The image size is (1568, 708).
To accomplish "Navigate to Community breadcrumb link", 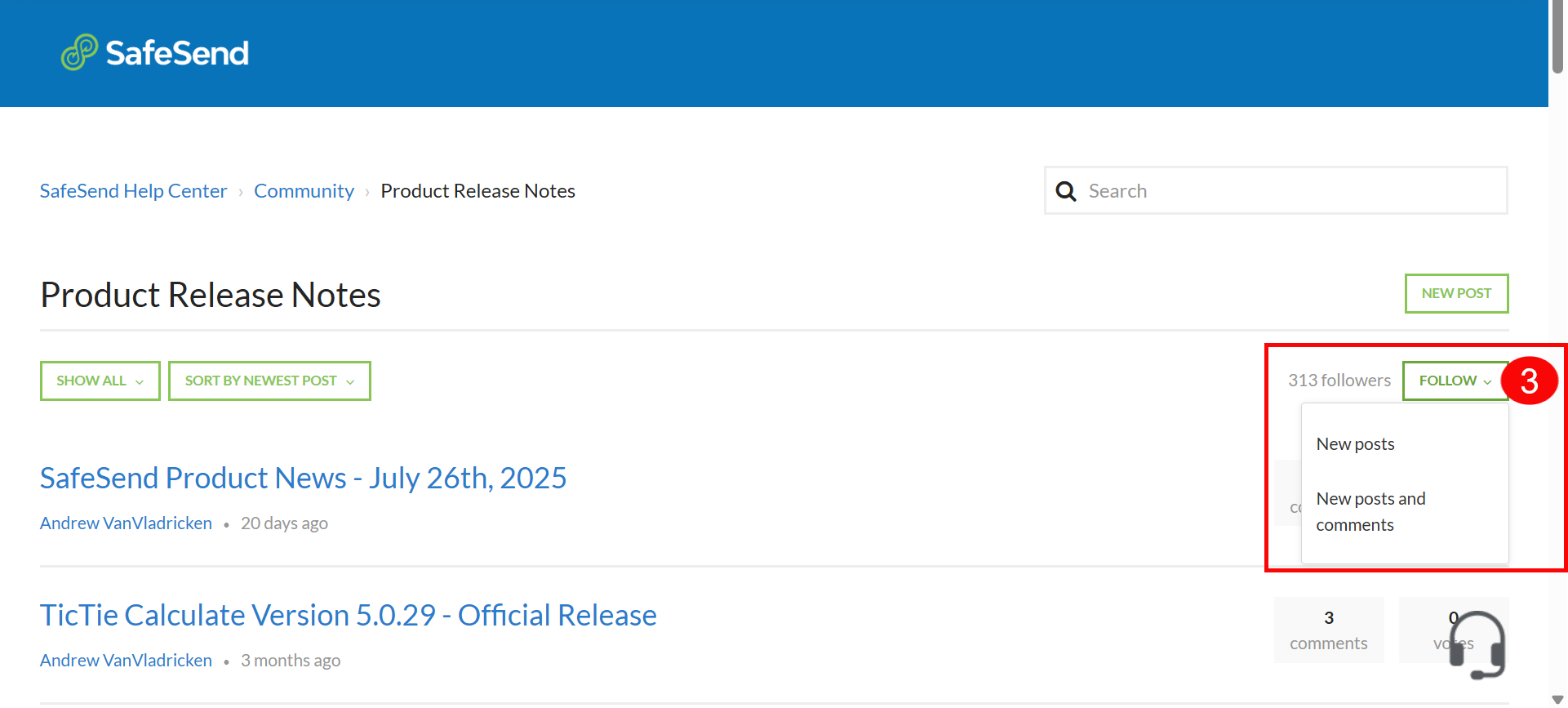I will [x=304, y=191].
